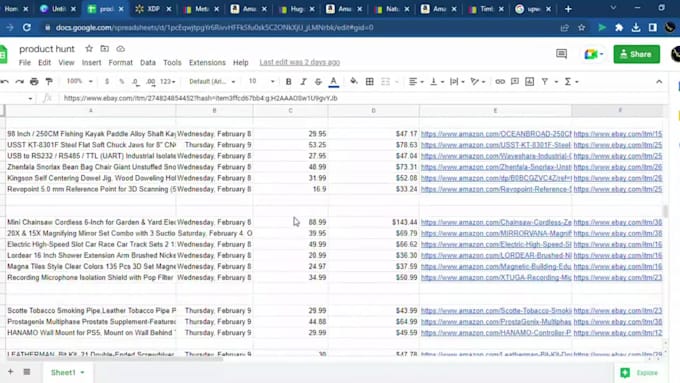Open text wrapping dropdown
The height and width of the screenshot is (383, 680).
[x=457, y=82]
